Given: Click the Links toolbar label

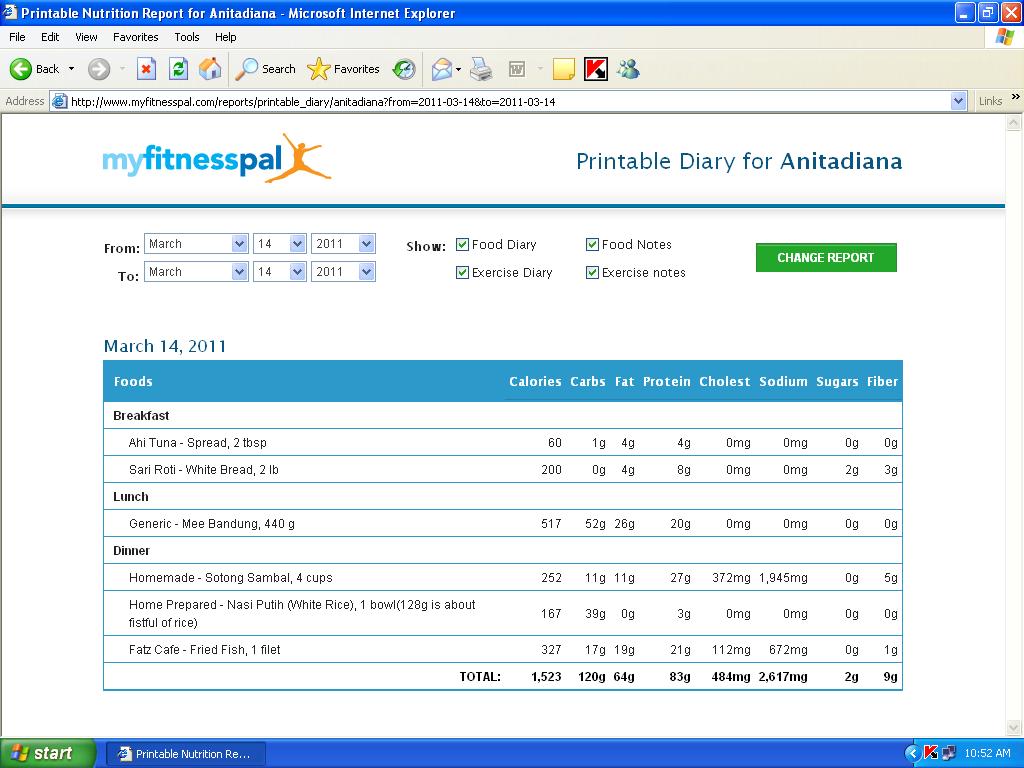Looking at the screenshot, I should pyautogui.click(x=990, y=101).
